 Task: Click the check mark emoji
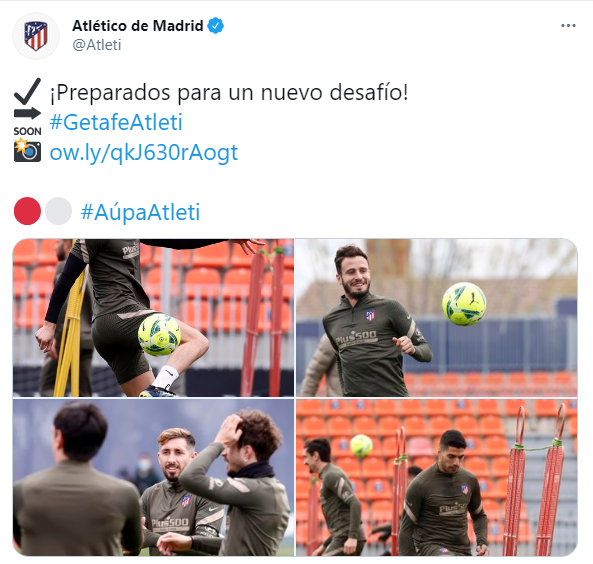pyautogui.click(x=27, y=91)
